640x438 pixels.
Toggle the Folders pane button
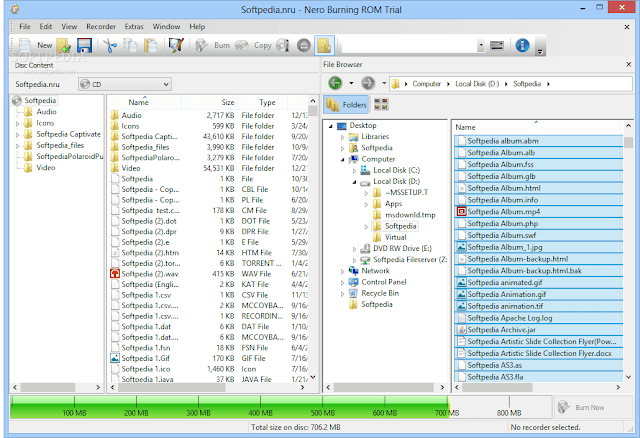pyautogui.click(x=346, y=105)
